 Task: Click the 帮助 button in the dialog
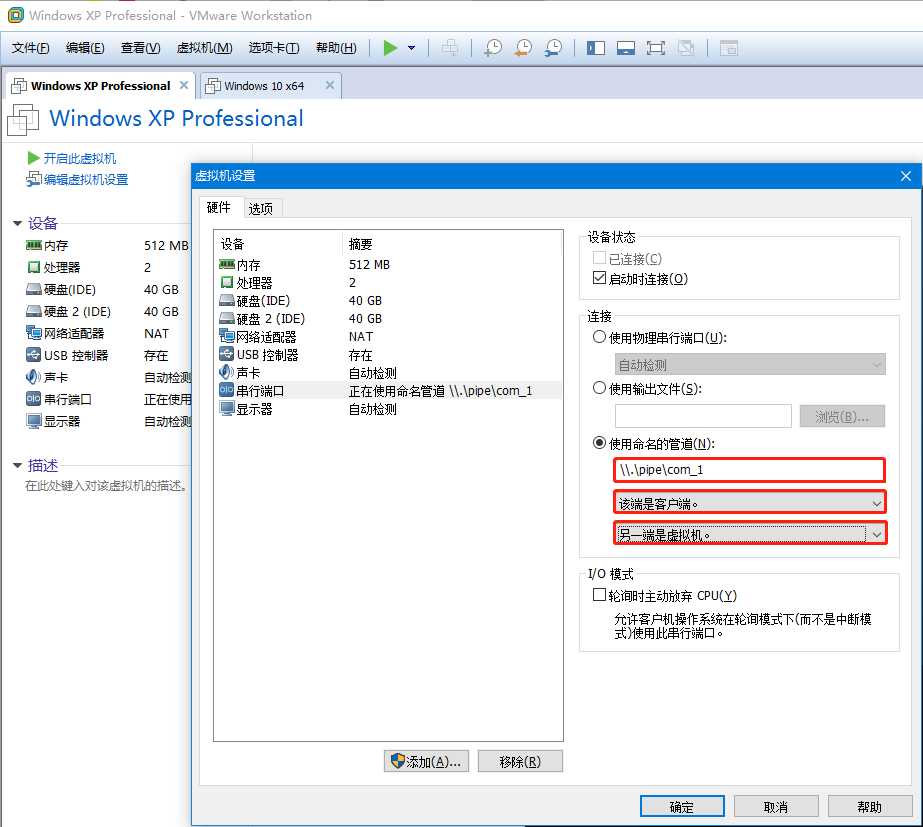pyautogui.click(x=869, y=806)
